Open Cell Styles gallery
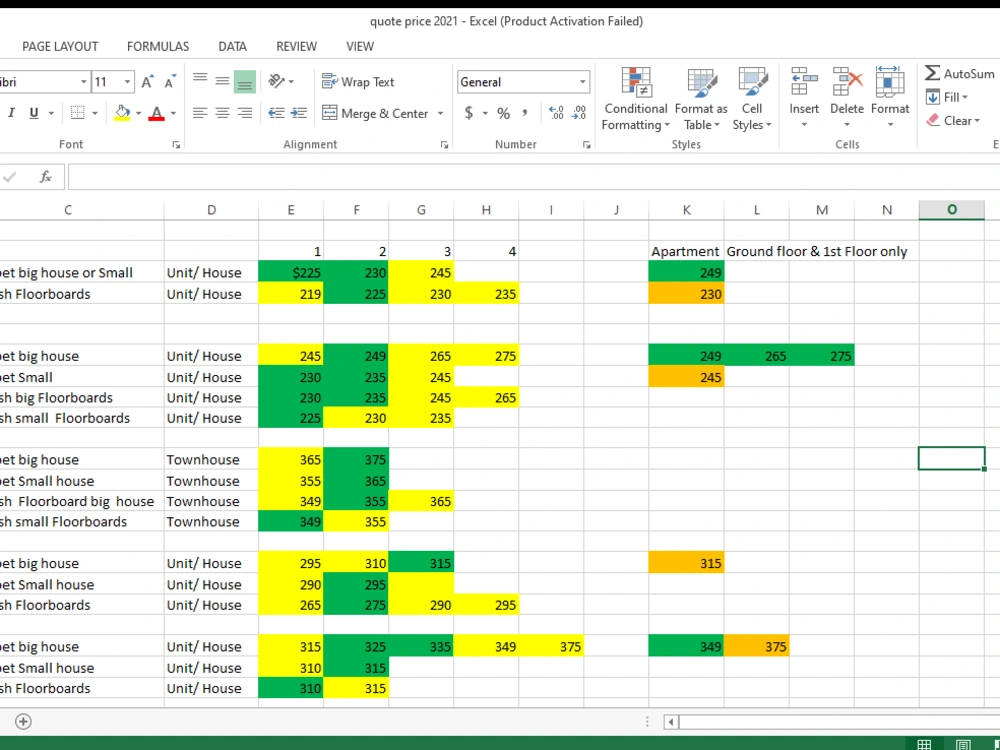This screenshot has width=1000, height=750. (752, 99)
